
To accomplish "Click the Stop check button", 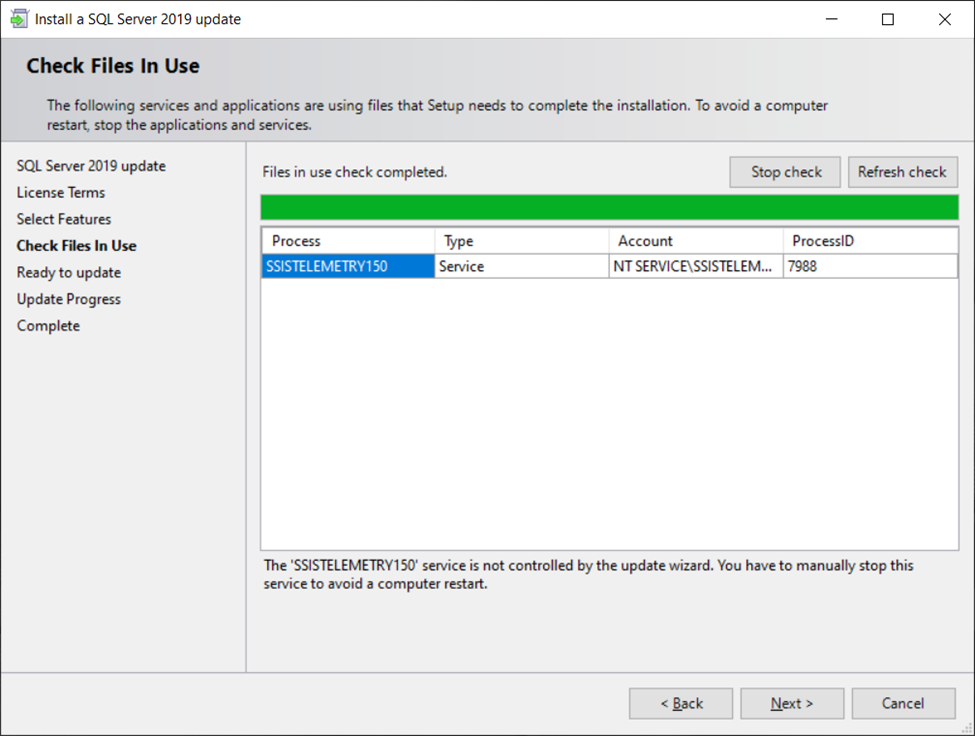I will coord(785,172).
